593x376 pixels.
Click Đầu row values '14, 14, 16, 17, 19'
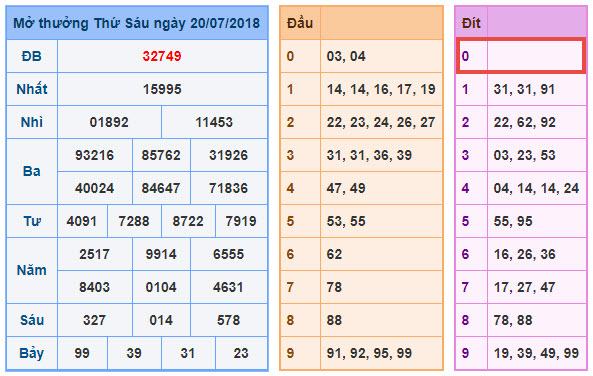point(381,89)
